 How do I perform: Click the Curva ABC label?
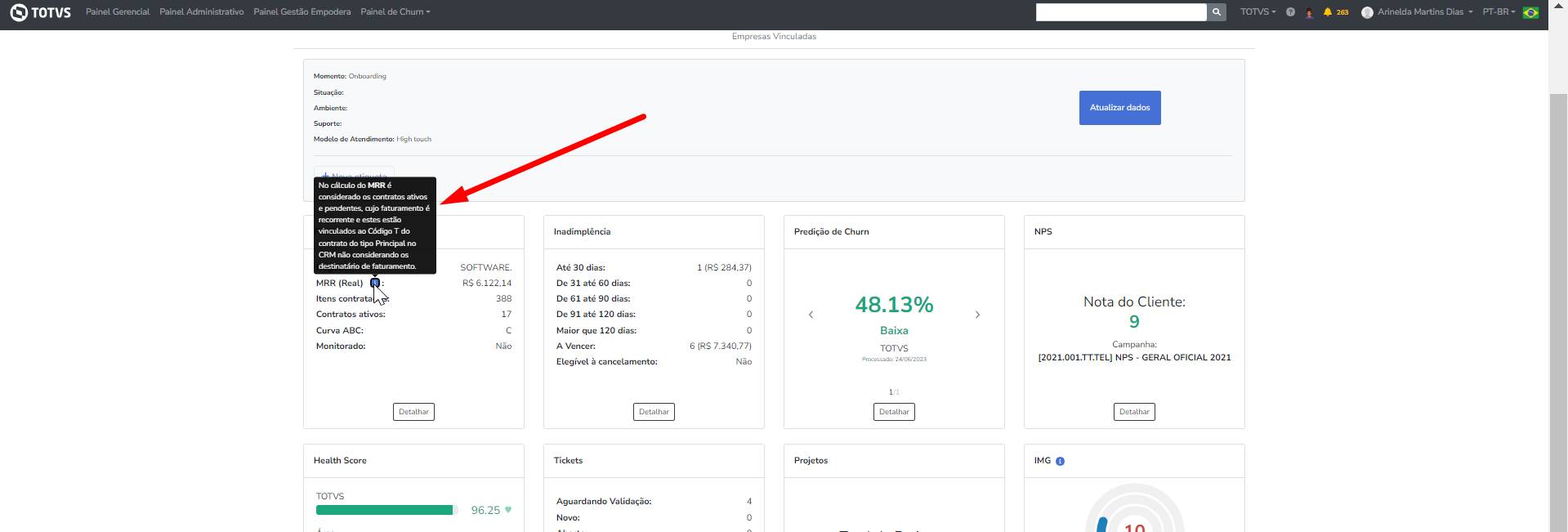coord(340,331)
